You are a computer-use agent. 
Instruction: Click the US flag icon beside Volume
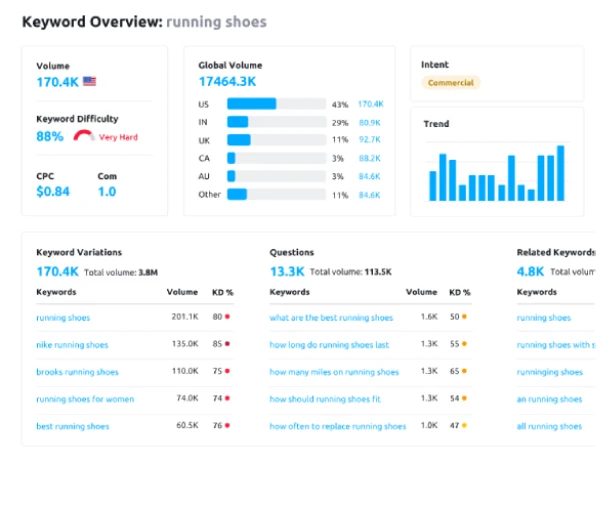click(90, 82)
